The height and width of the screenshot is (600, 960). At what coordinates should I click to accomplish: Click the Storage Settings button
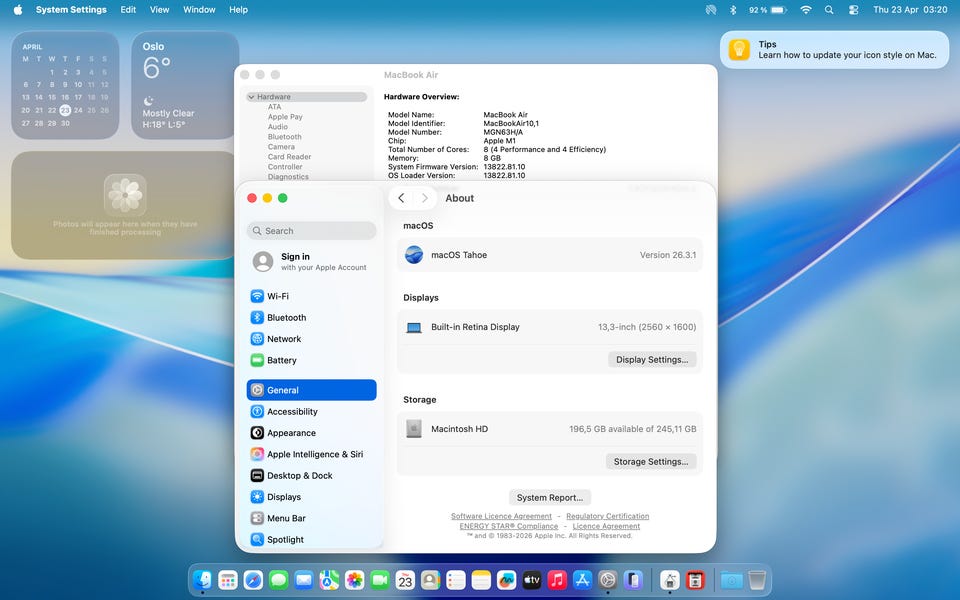pyautogui.click(x=651, y=462)
